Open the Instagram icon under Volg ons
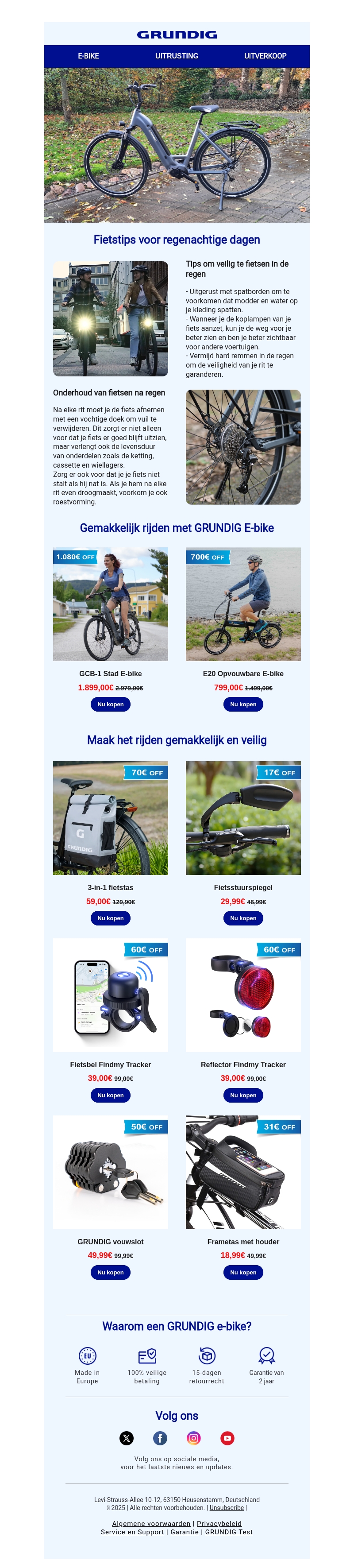This screenshot has width=354, height=1568. click(193, 1438)
